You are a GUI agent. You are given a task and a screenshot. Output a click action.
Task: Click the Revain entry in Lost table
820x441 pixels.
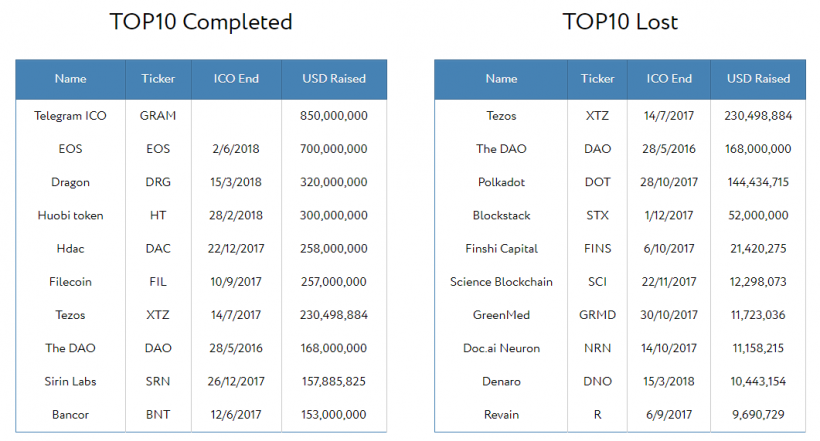[501, 414]
